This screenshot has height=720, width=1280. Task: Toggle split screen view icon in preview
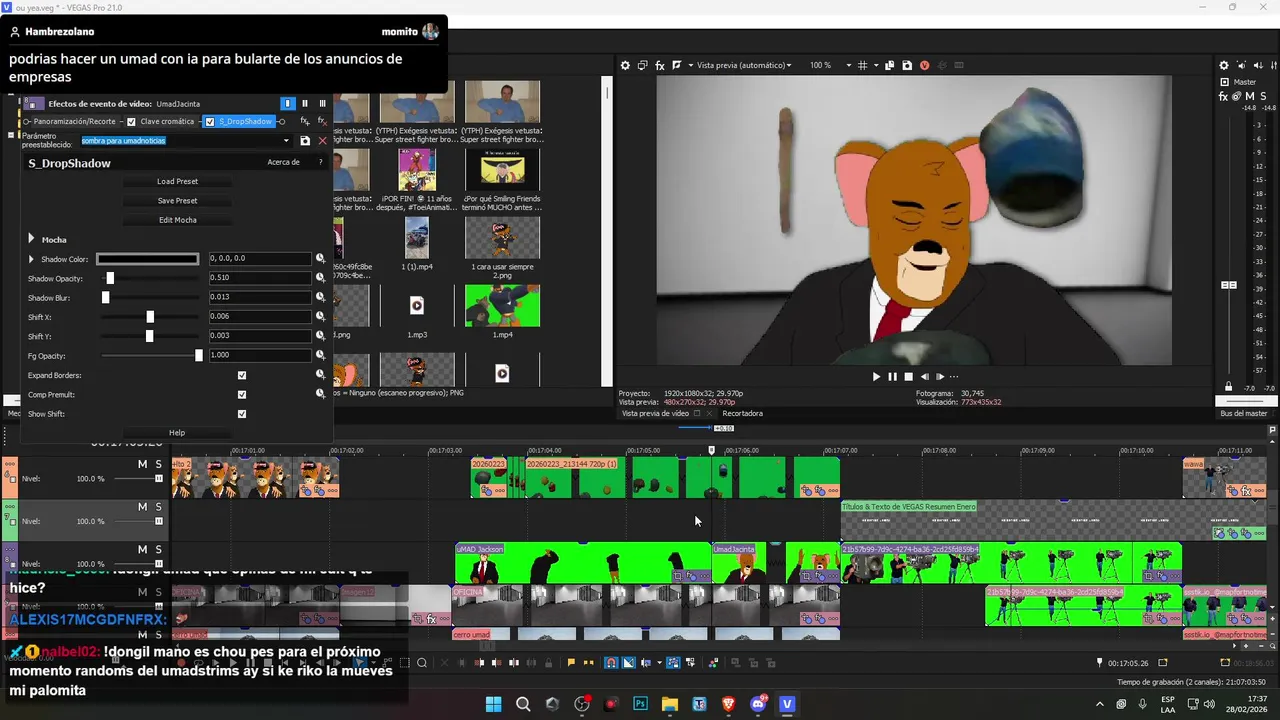[x=677, y=65]
